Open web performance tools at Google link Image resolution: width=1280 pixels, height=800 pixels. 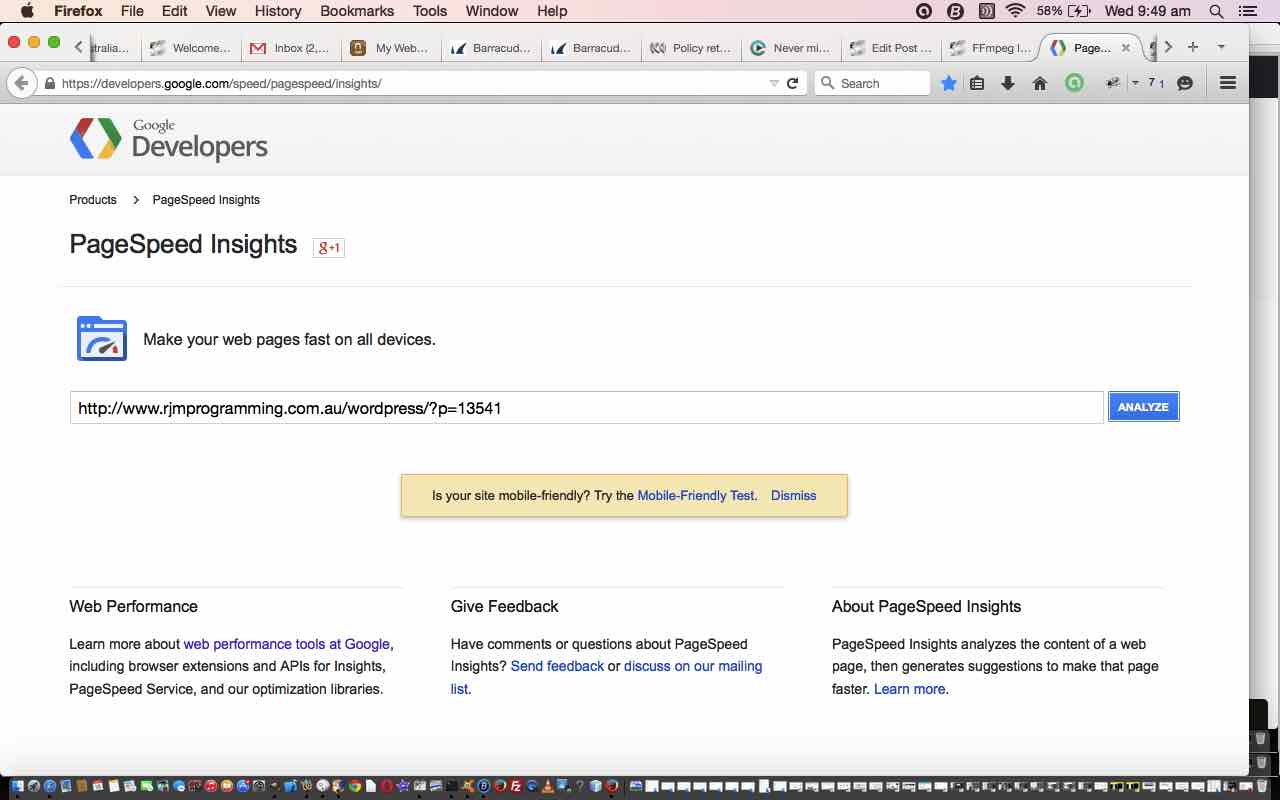tap(286, 644)
